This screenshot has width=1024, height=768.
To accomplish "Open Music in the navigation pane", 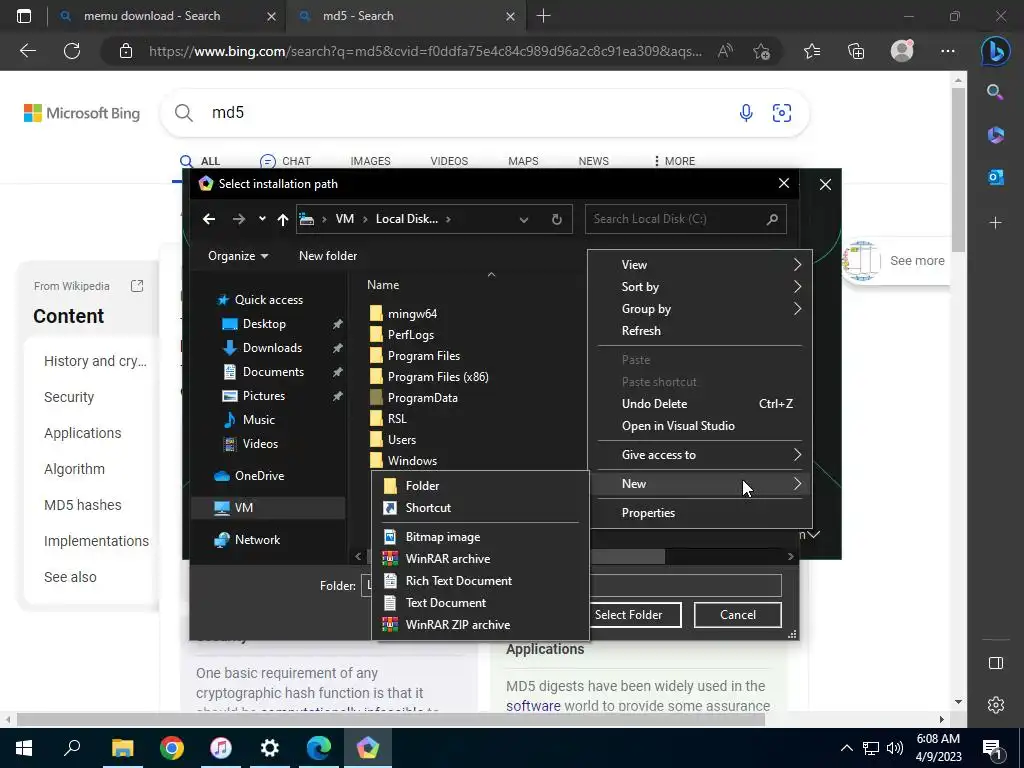I will [x=259, y=420].
